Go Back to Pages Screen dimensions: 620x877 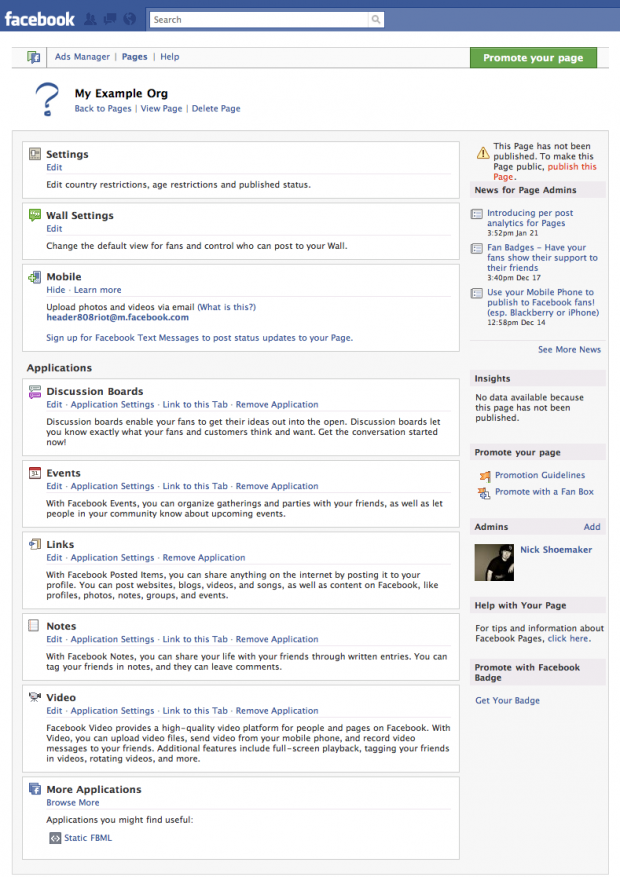coord(103,109)
